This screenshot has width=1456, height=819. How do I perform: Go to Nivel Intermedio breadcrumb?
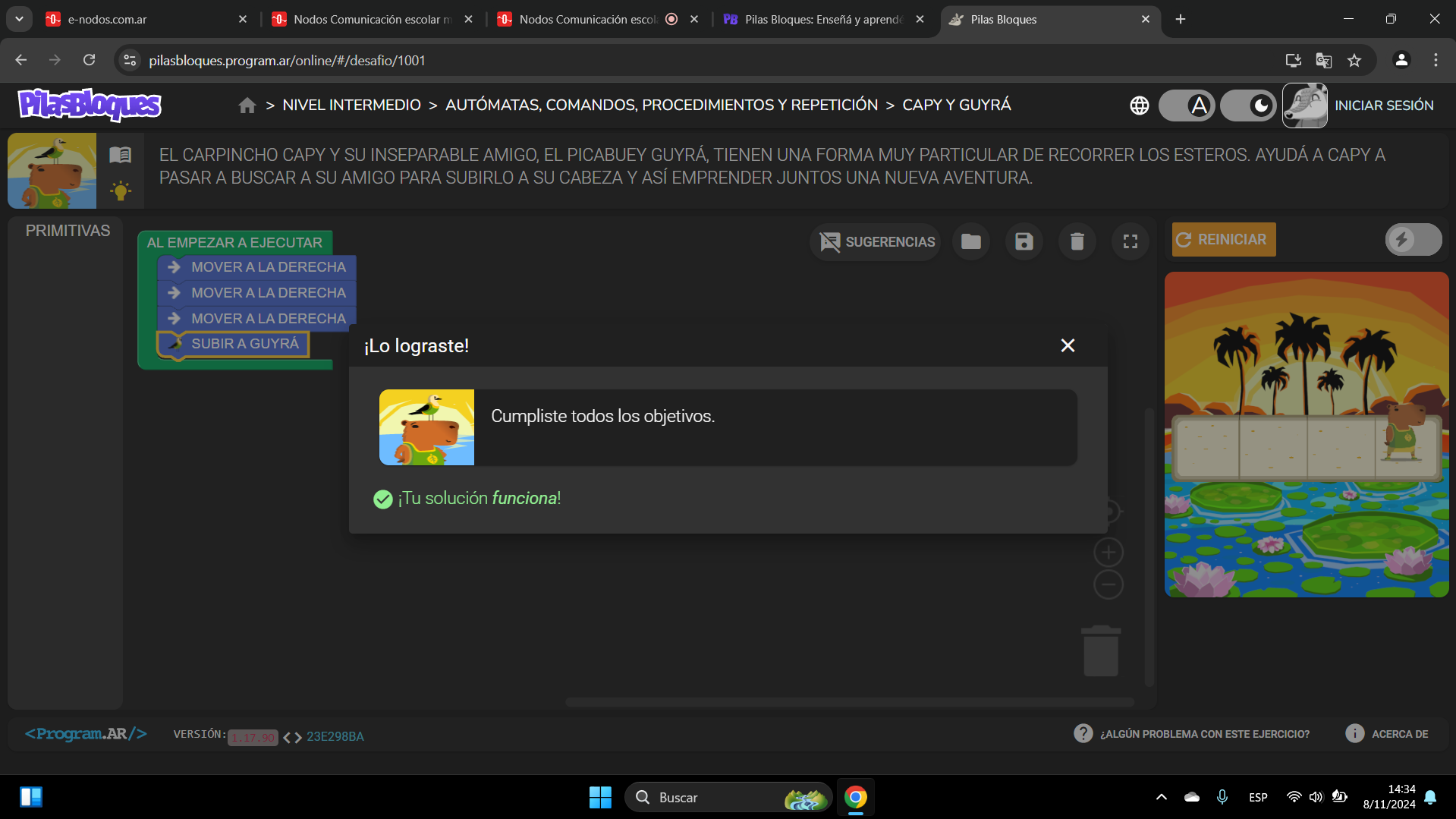351,106
